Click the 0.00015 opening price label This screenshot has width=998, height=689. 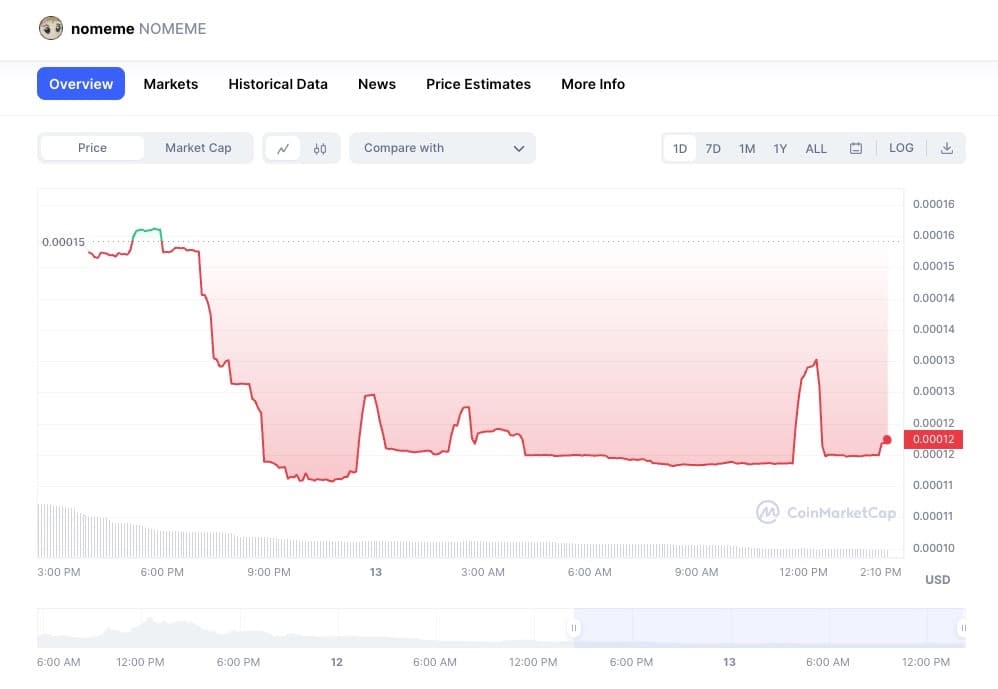coord(63,242)
